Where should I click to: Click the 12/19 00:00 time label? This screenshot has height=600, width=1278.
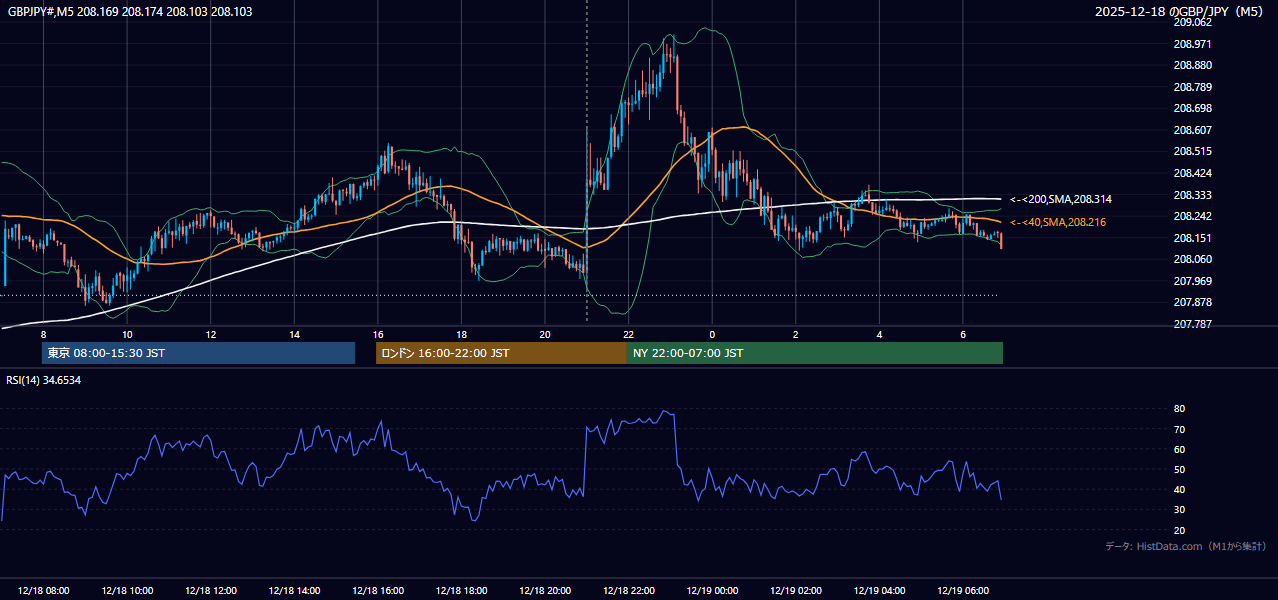point(712,591)
